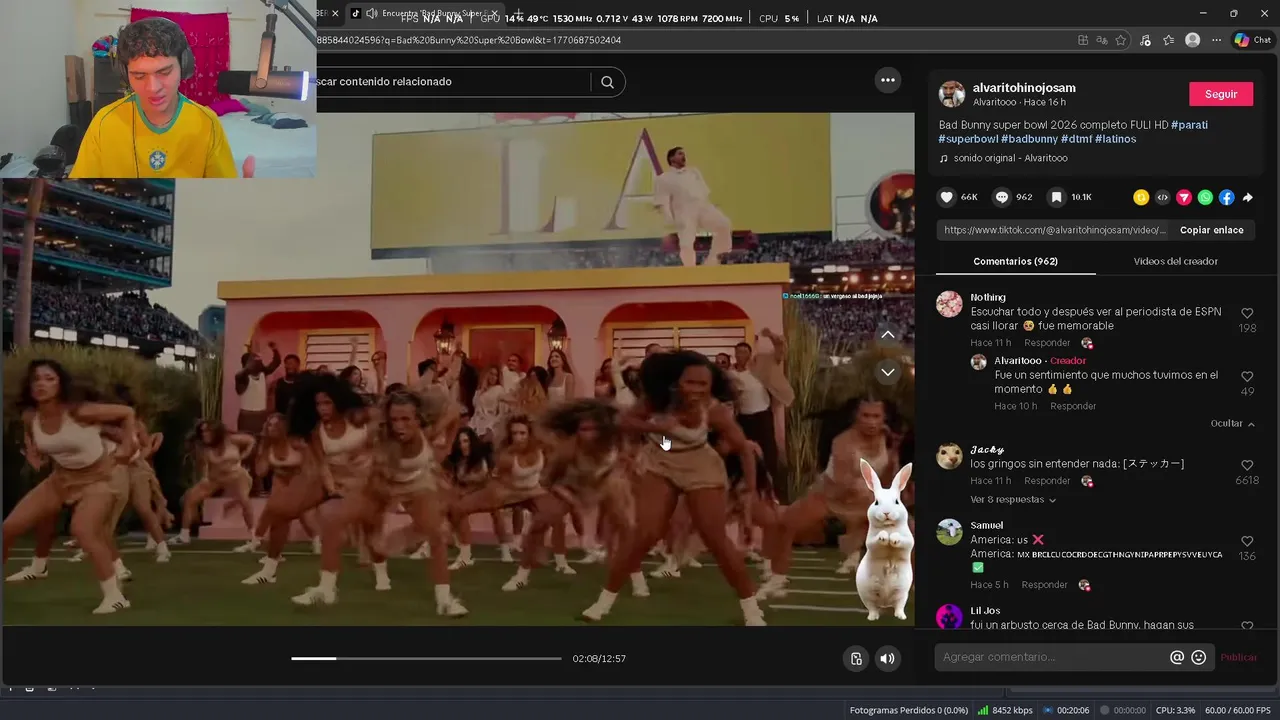Add page to favorites star in address bar

(1121, 40)
